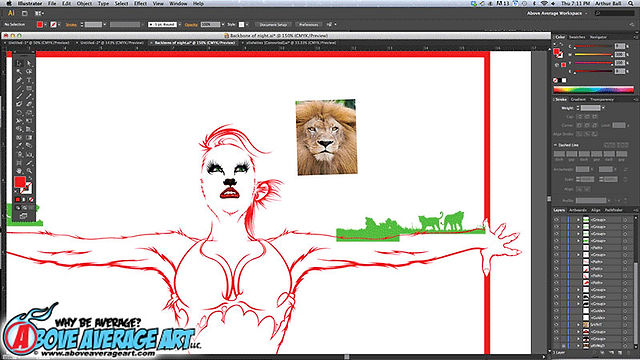Select the Mesh tool
Viewport: 640px width, 360px height.
pyautogui.click(x=19, y=138)
